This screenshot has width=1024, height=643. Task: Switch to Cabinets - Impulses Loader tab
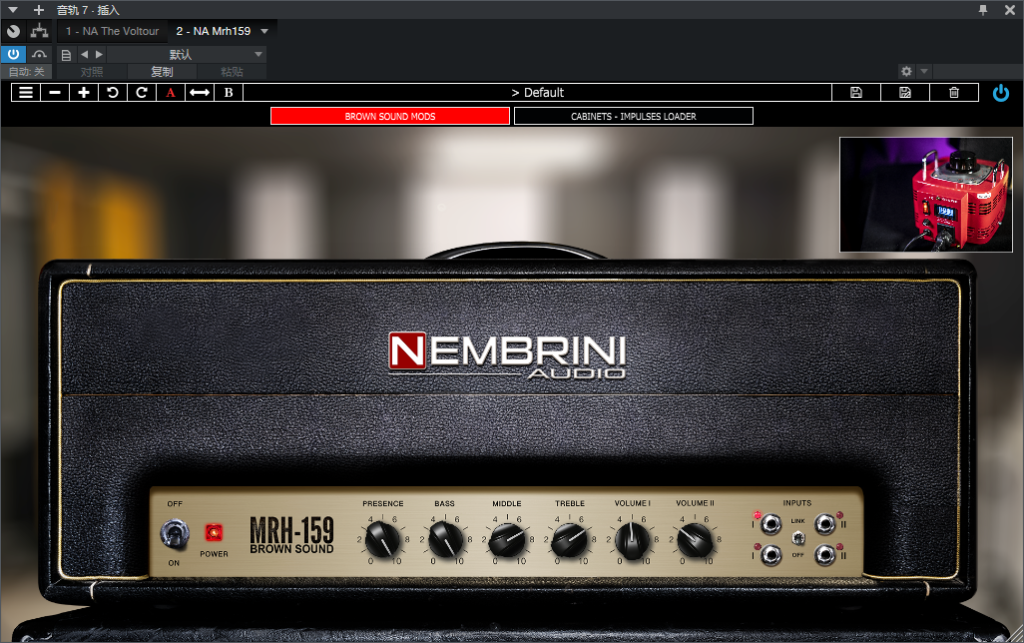(633, 116)
